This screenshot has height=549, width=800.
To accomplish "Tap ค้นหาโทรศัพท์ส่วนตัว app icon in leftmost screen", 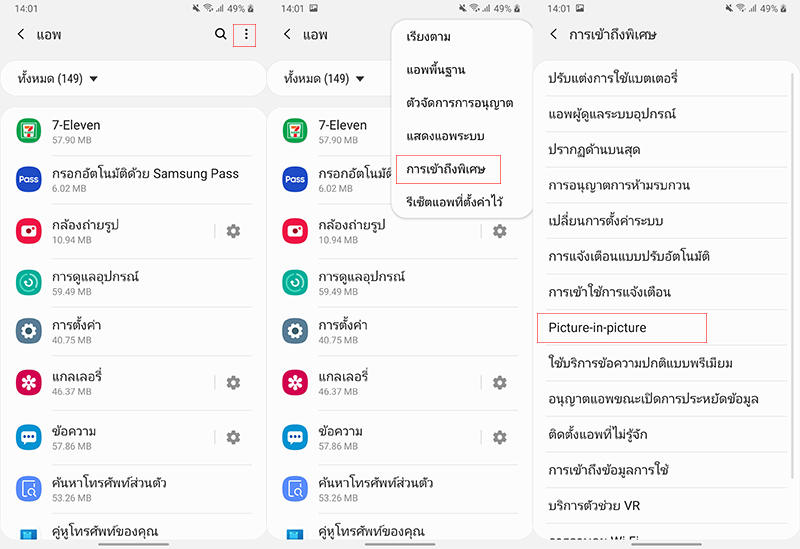I will point(28,489).
